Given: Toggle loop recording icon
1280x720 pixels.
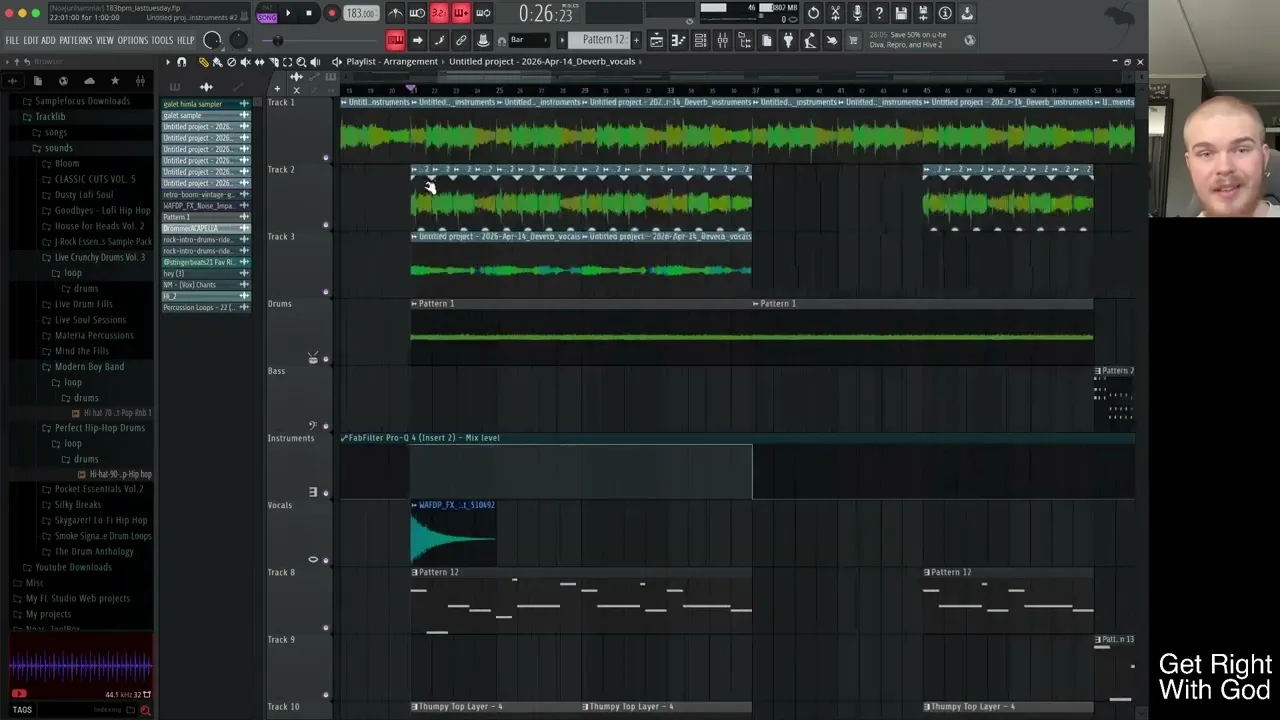Looking at the screenshot, I should (483, 13).
